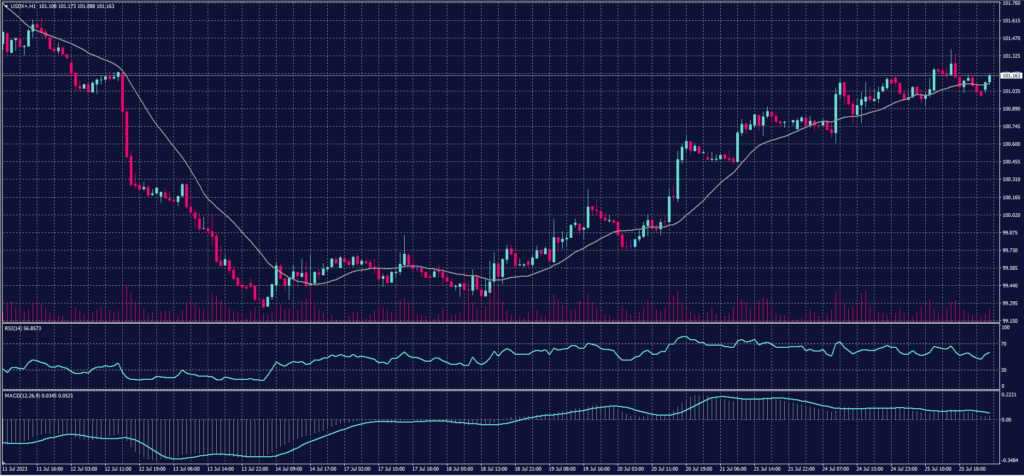Click the 100.020 price axis label
This screenshot has width=1024, height=476.
(1011, 215)
